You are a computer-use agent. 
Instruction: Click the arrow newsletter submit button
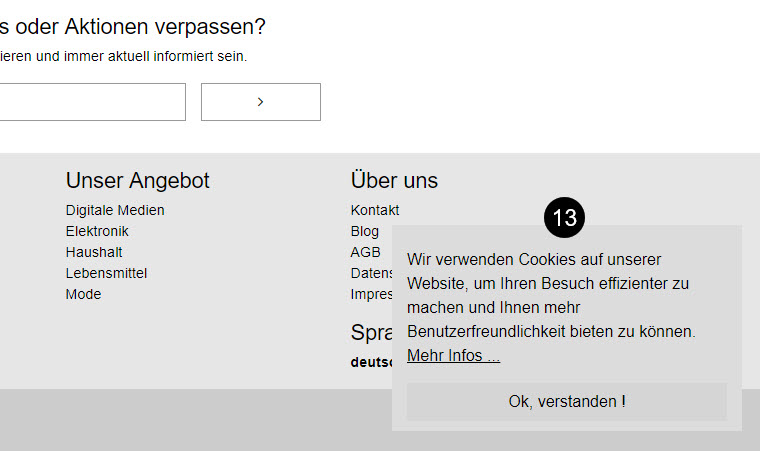[260, 102]
